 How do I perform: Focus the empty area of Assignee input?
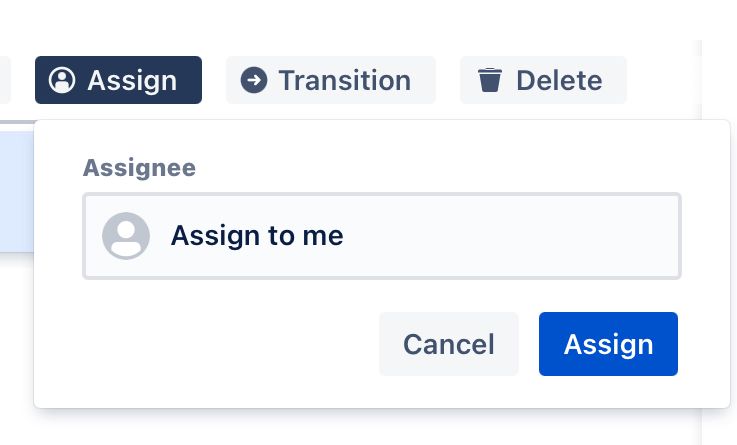pyautogui.click(x=512, y=236)
